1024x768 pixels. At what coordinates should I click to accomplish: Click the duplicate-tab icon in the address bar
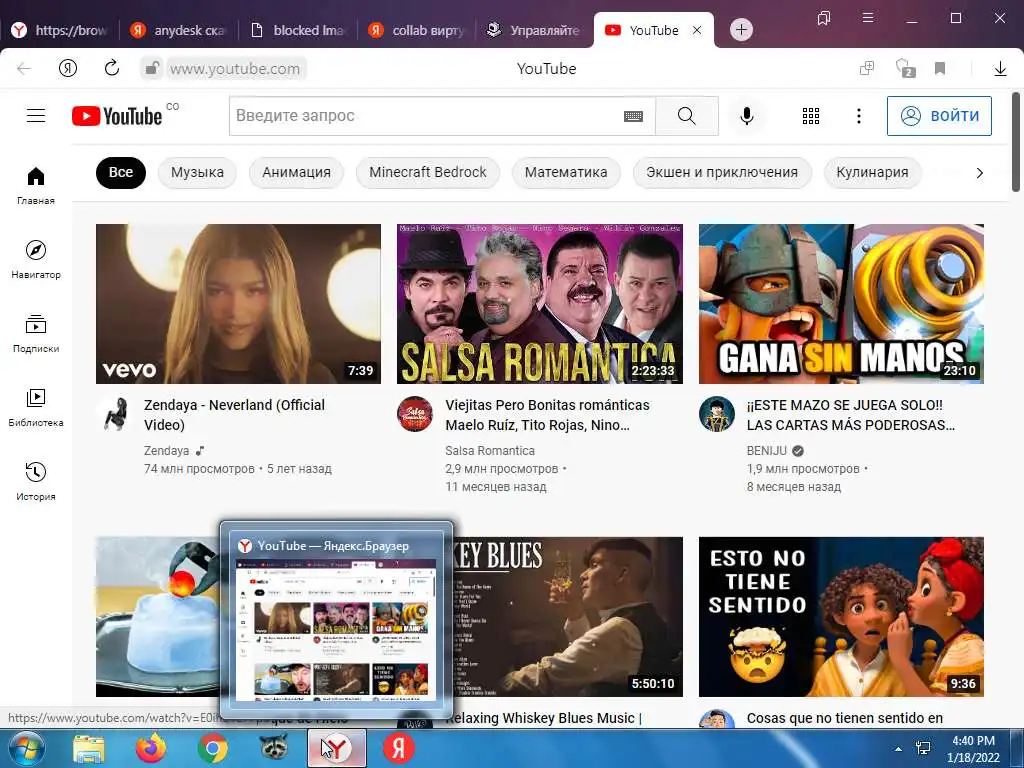867,68
